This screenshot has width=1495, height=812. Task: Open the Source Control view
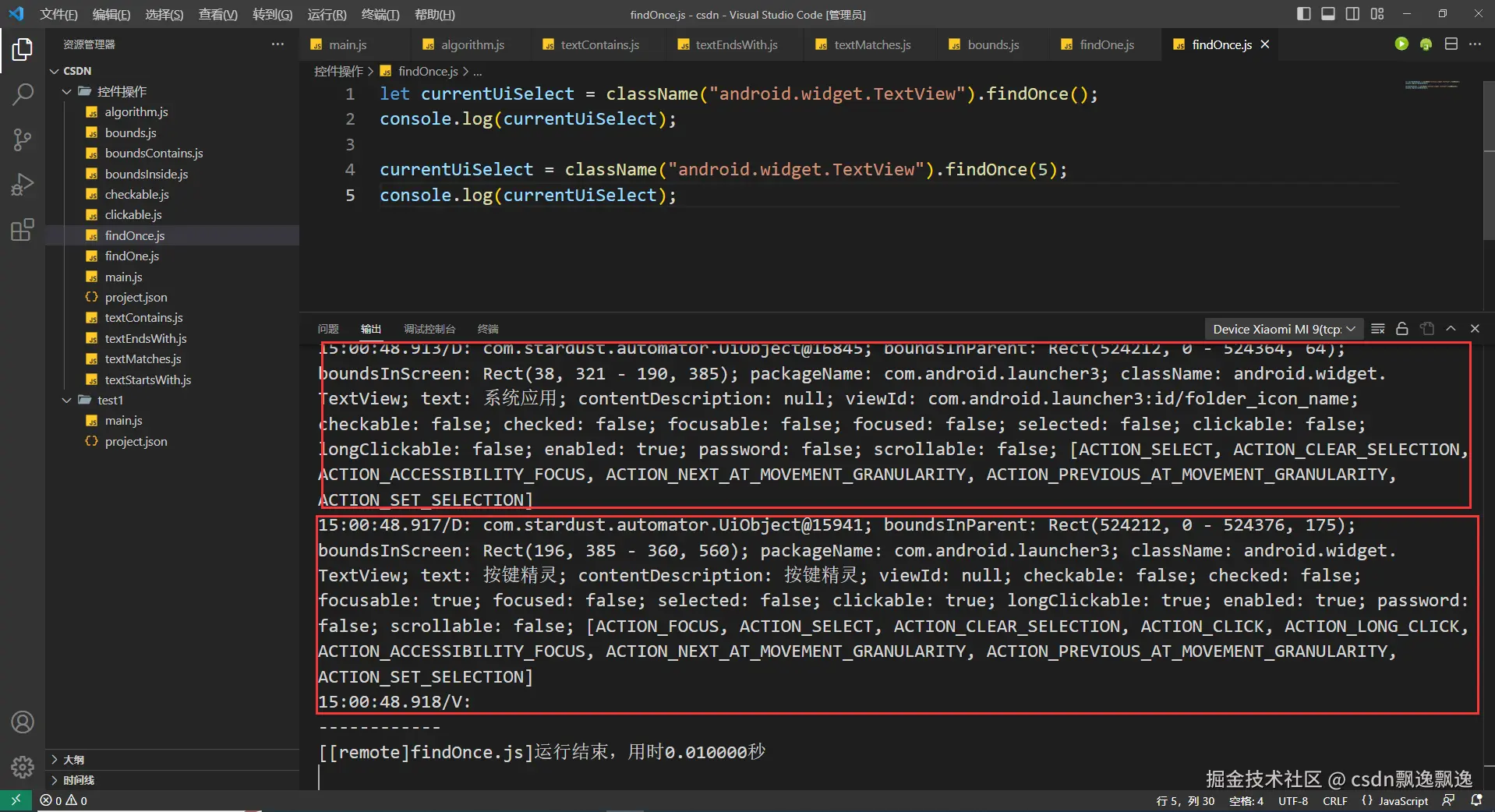[x=23, y=139]
